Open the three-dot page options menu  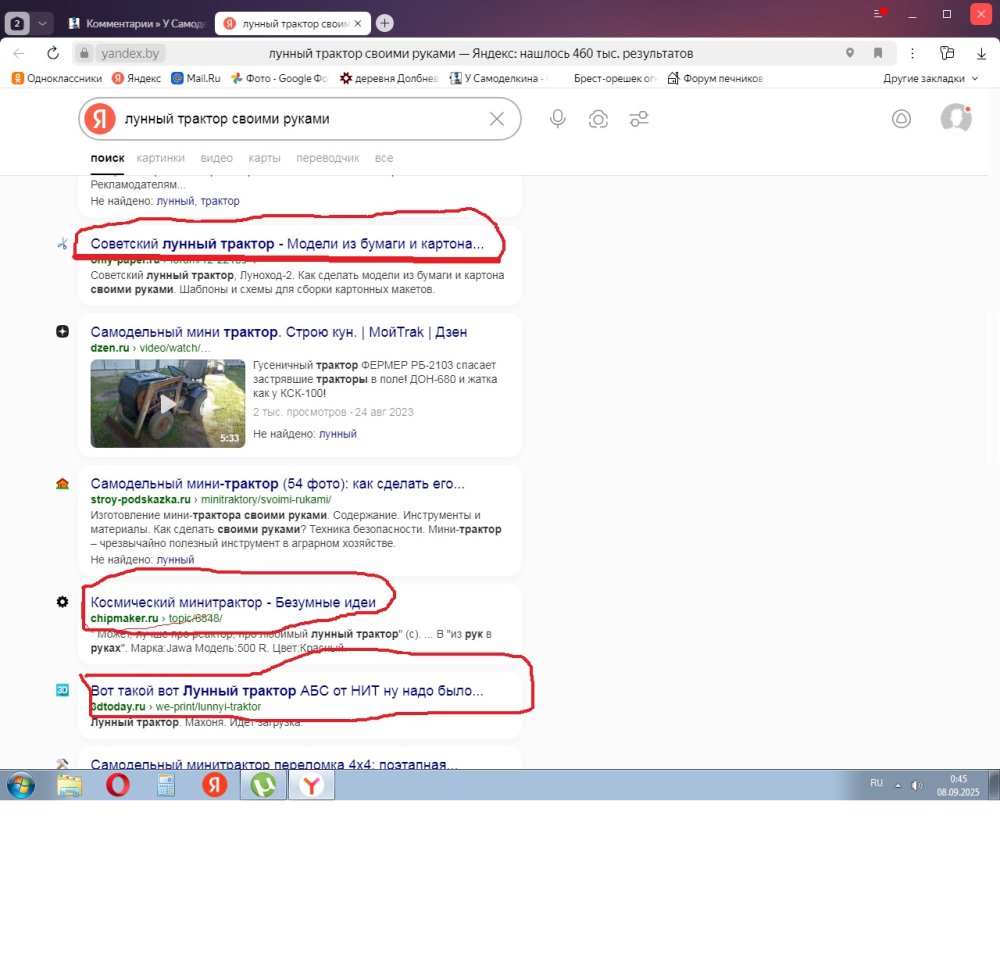pos(913,54)
